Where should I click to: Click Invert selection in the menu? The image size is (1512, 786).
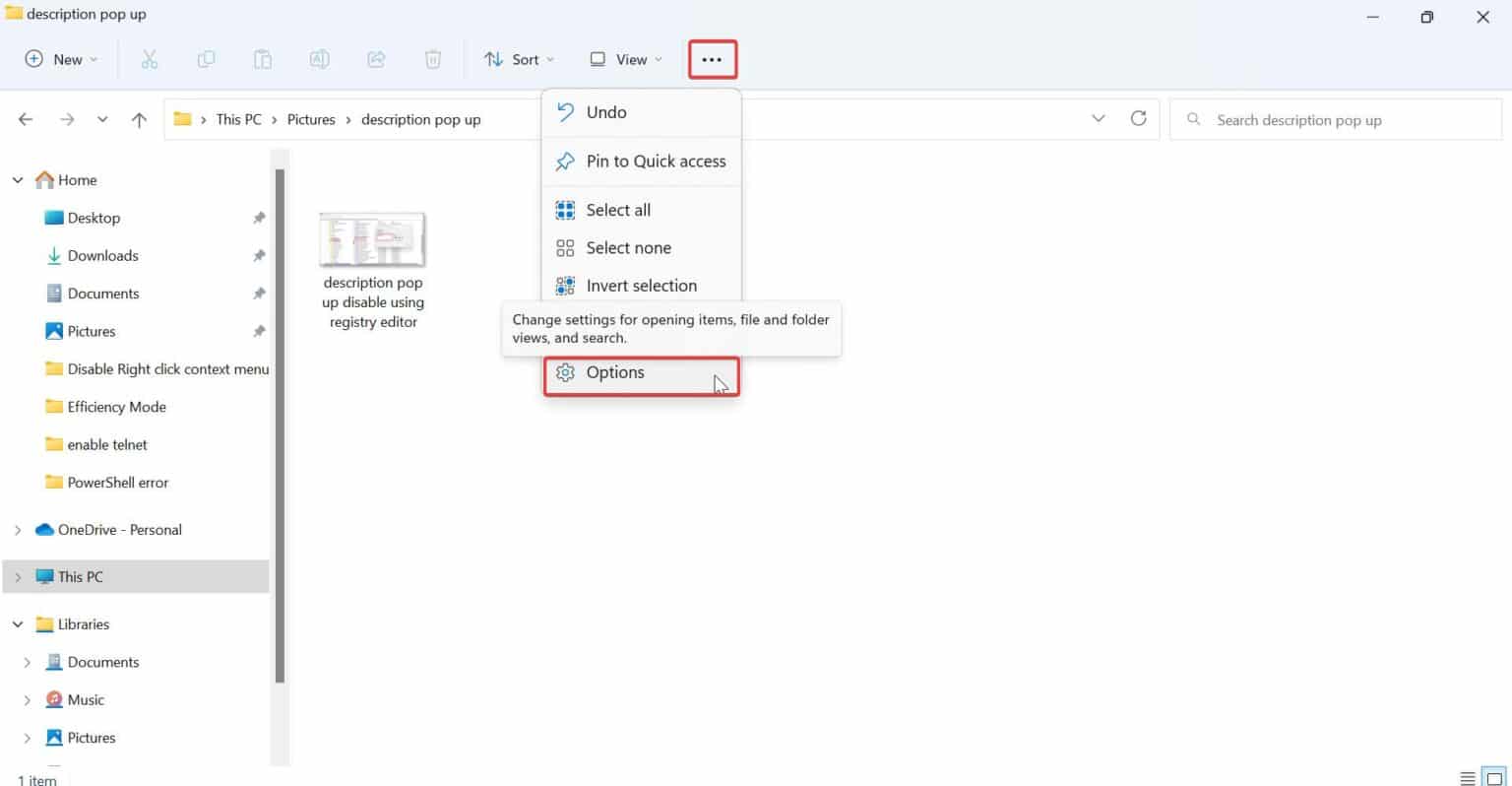pyautogui.click(x=641, y=286)
